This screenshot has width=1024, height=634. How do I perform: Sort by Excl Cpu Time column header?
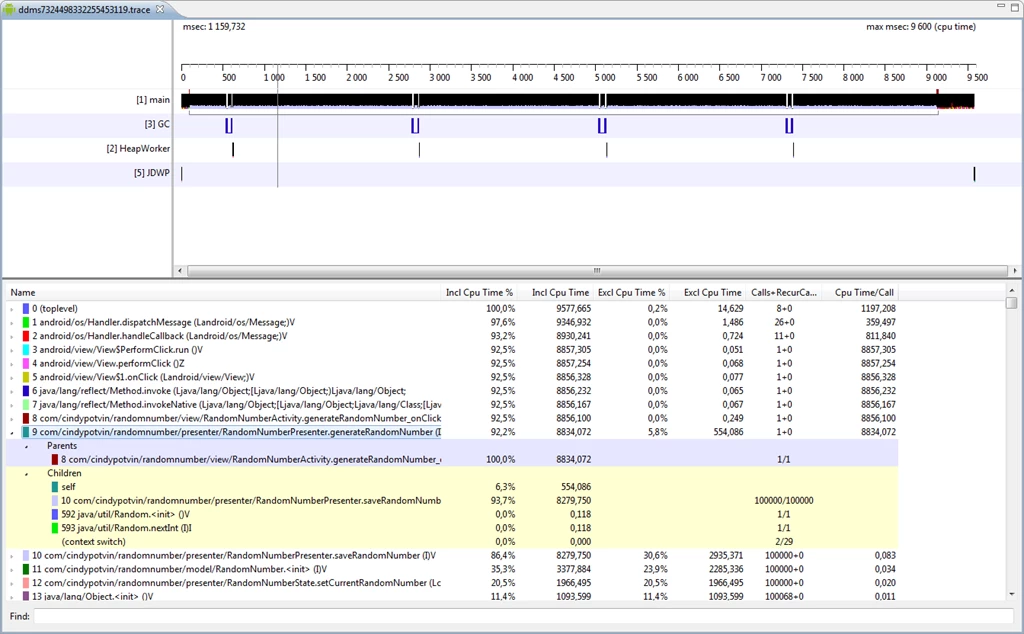(712, 293)
